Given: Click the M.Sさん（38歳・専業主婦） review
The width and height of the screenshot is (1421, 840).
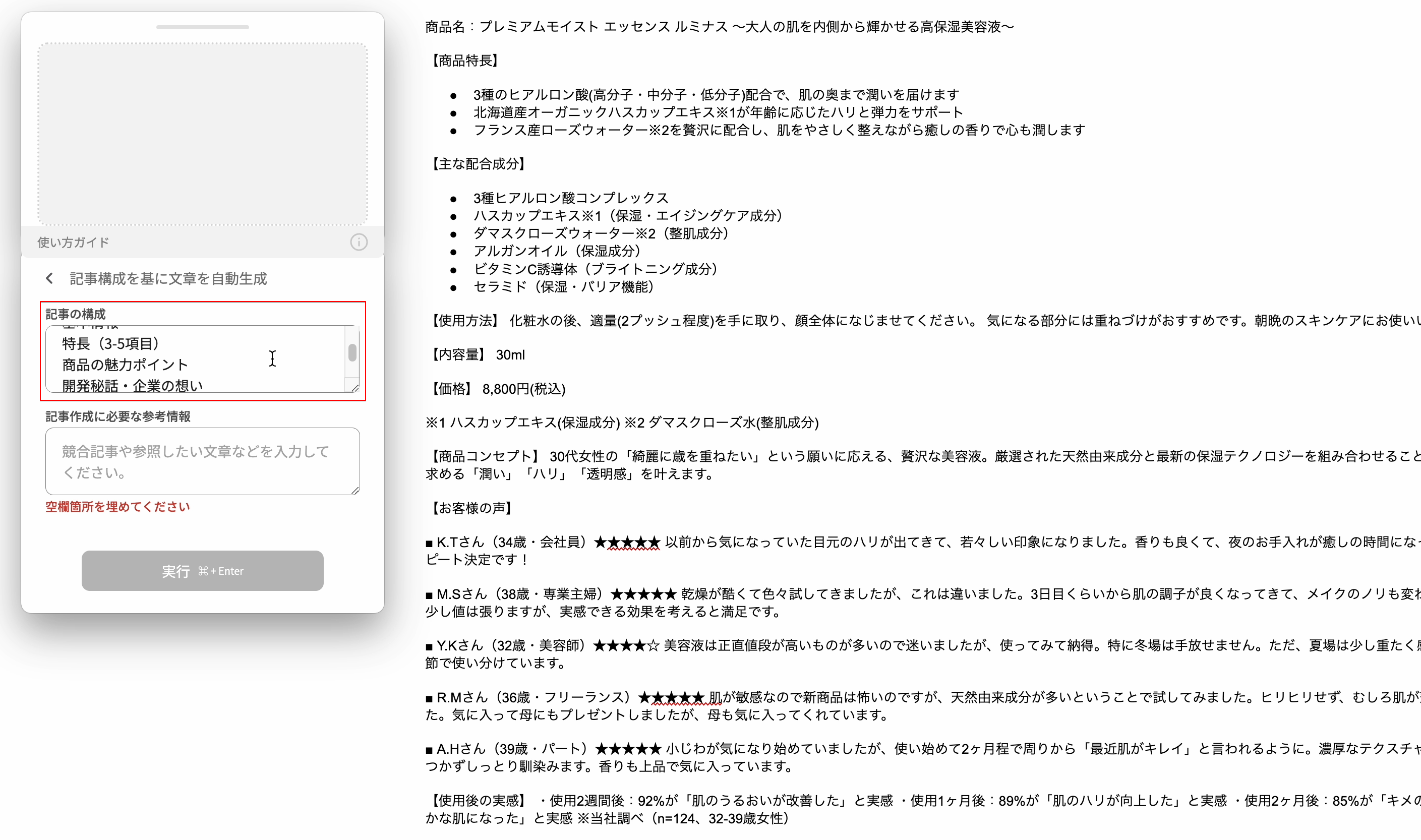Looking at the screenshot, I should [x=923, y=602].
